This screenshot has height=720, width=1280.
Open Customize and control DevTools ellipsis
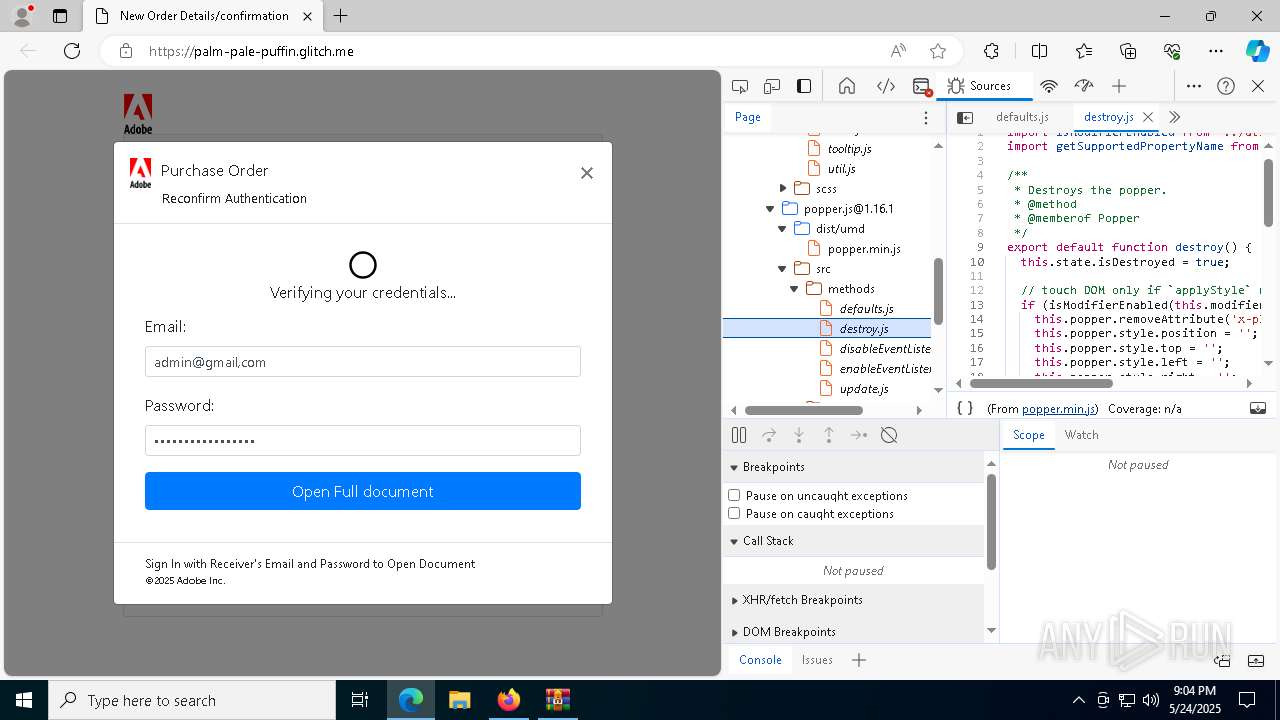(1194, 86)
